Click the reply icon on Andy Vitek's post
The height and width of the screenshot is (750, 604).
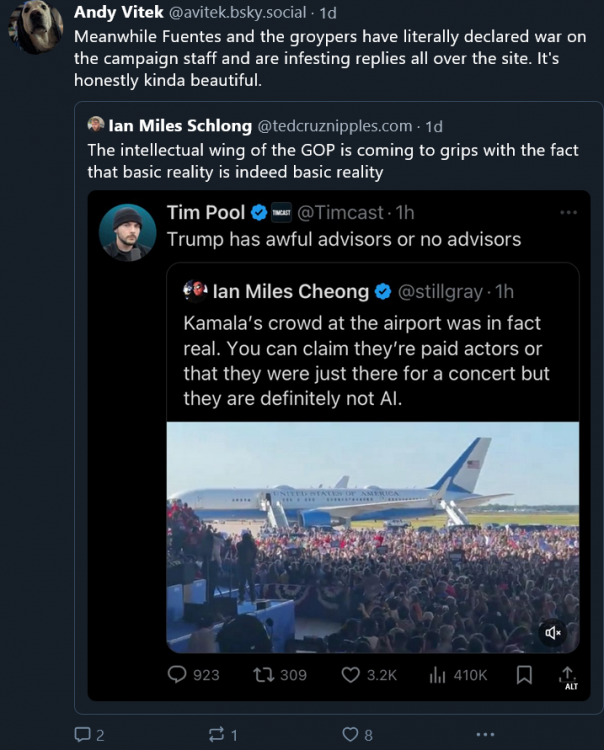pos(83,735)
